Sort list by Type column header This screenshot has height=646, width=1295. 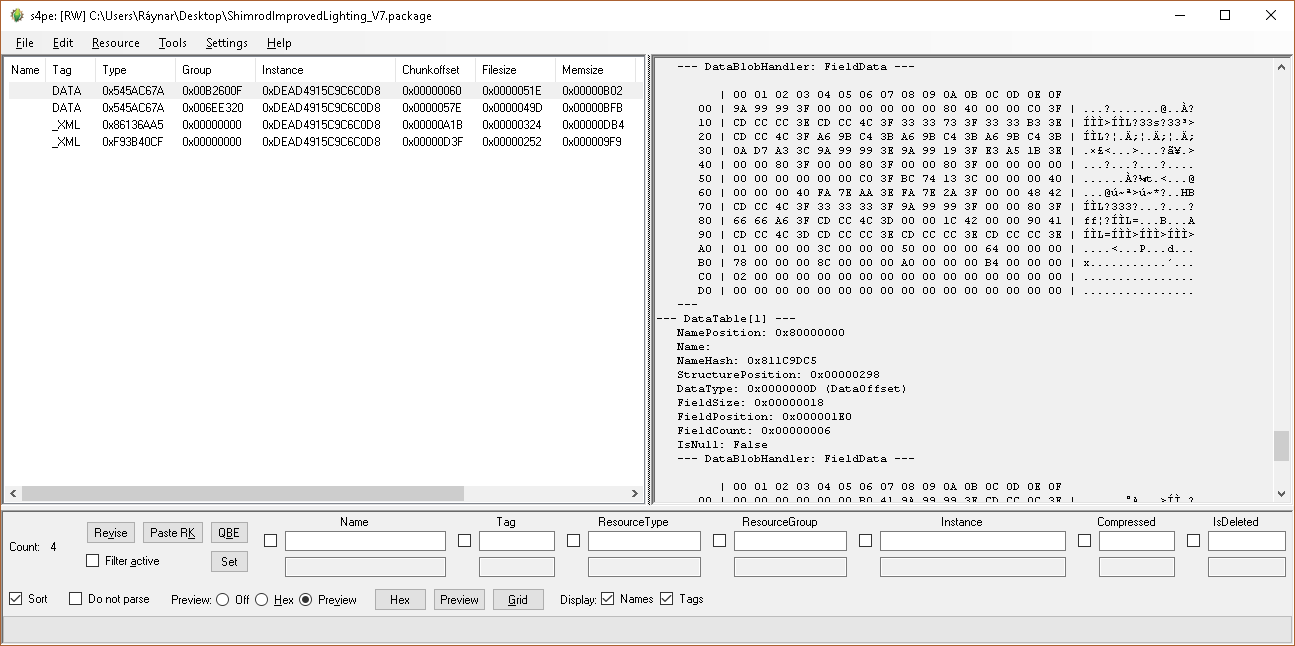[136, 70]
